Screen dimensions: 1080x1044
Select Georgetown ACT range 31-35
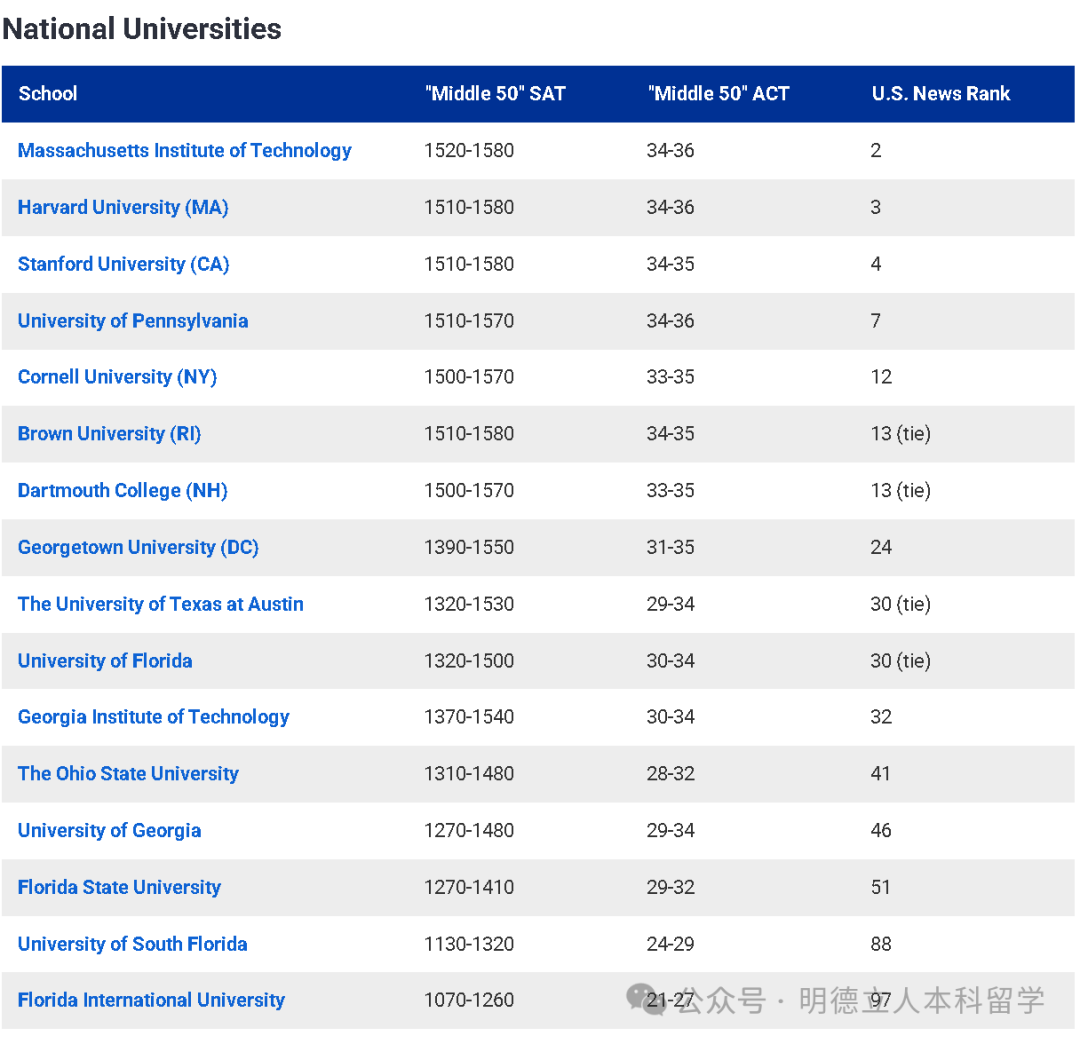670,547
